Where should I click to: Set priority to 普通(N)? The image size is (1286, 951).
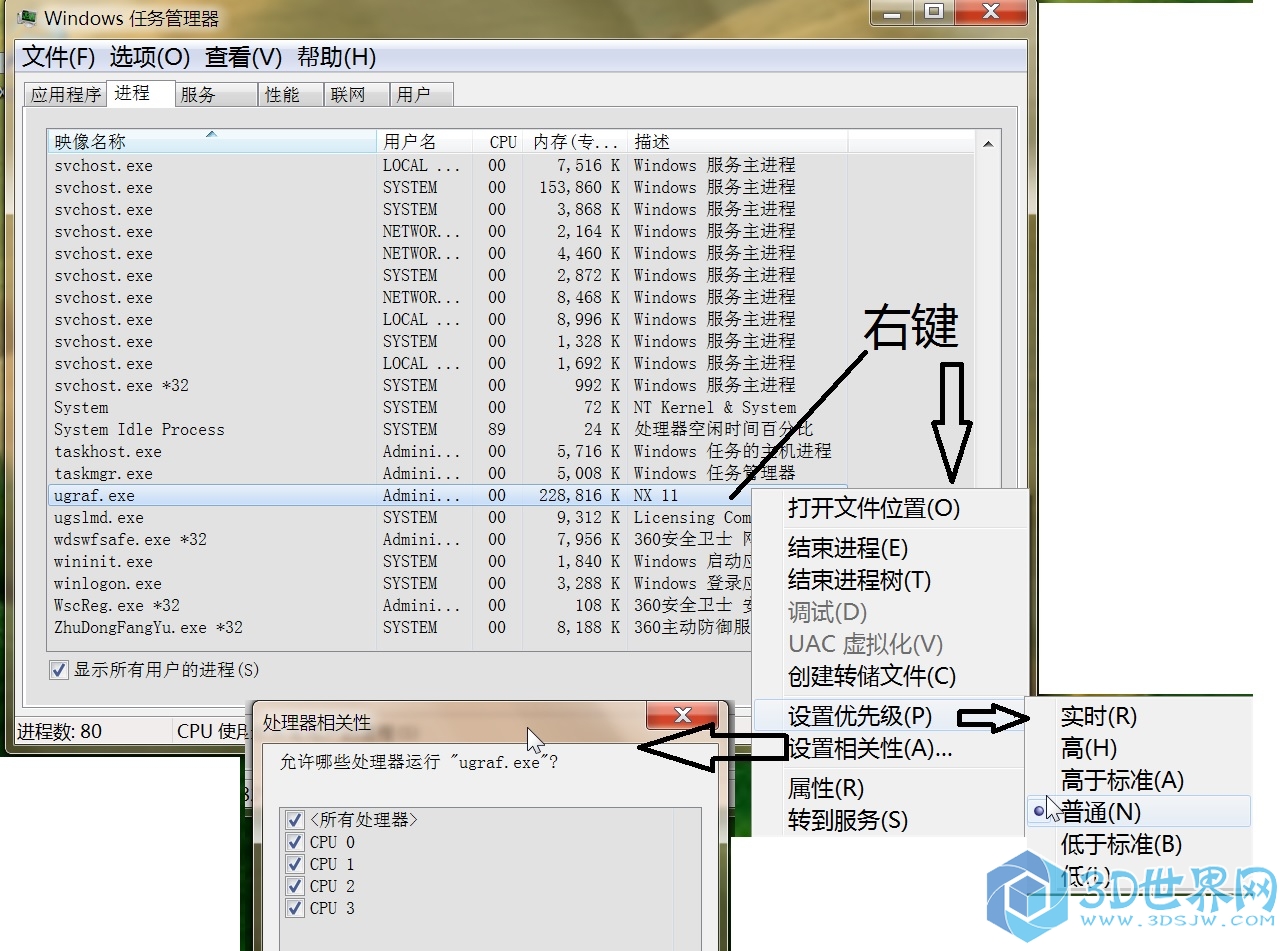pyautogui.click(x=1140, y=812)
